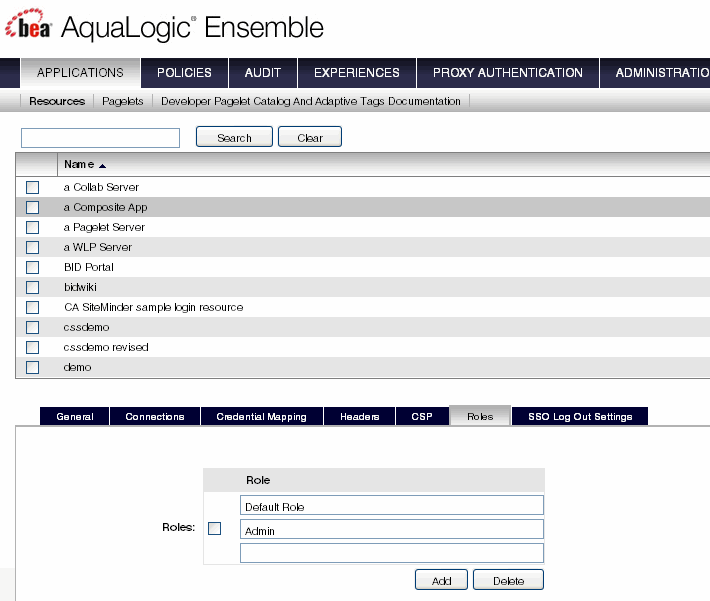Select the 'a Pagelet Server' resource name
This screenshot has height=601, width=710.
[x=104, y=227]
